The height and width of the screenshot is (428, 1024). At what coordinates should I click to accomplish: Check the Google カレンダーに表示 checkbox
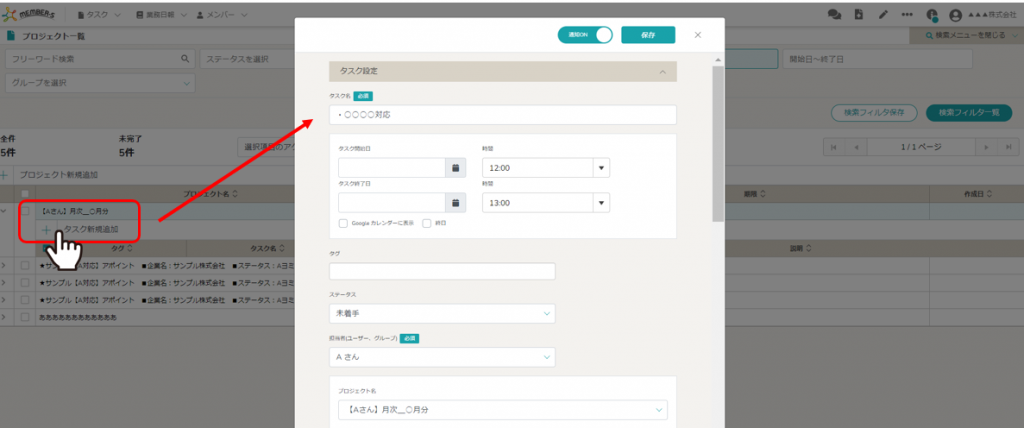[x=343, y=223]
